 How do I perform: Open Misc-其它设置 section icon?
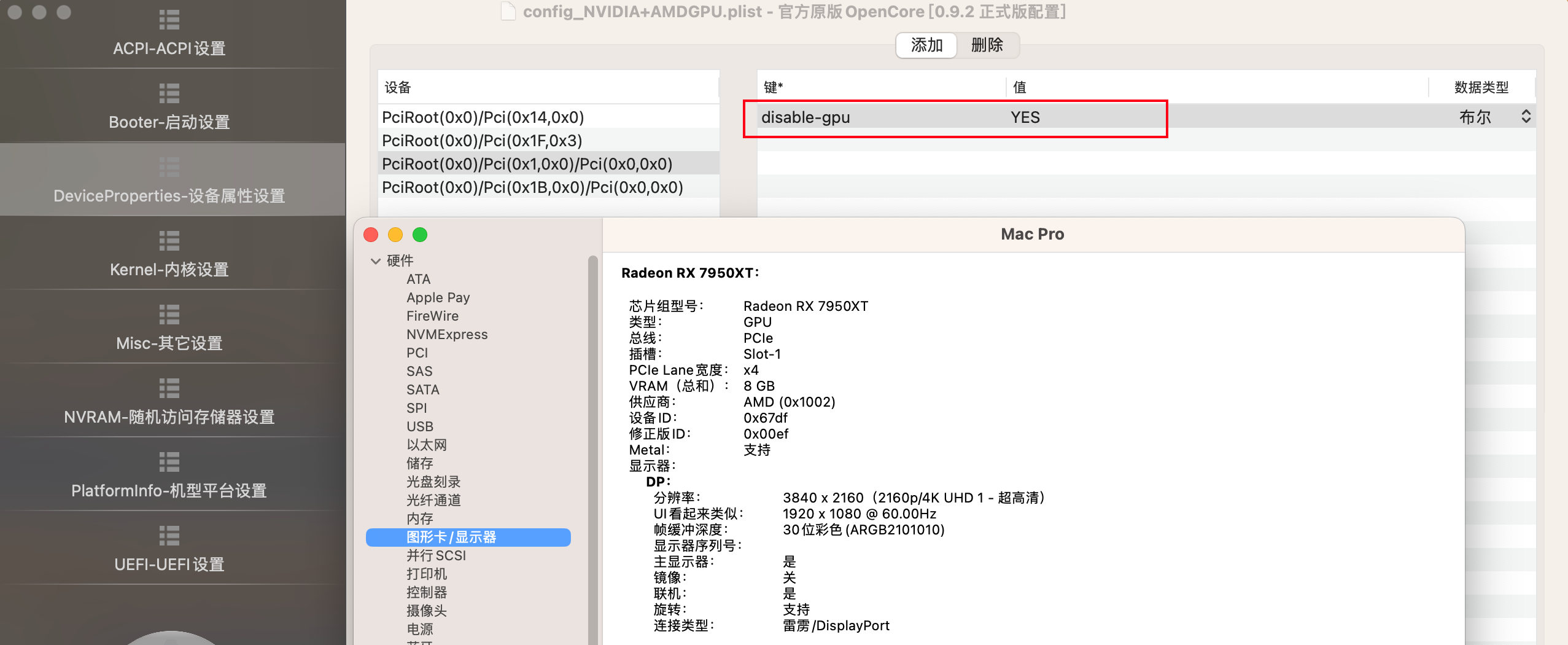point(169,315)
